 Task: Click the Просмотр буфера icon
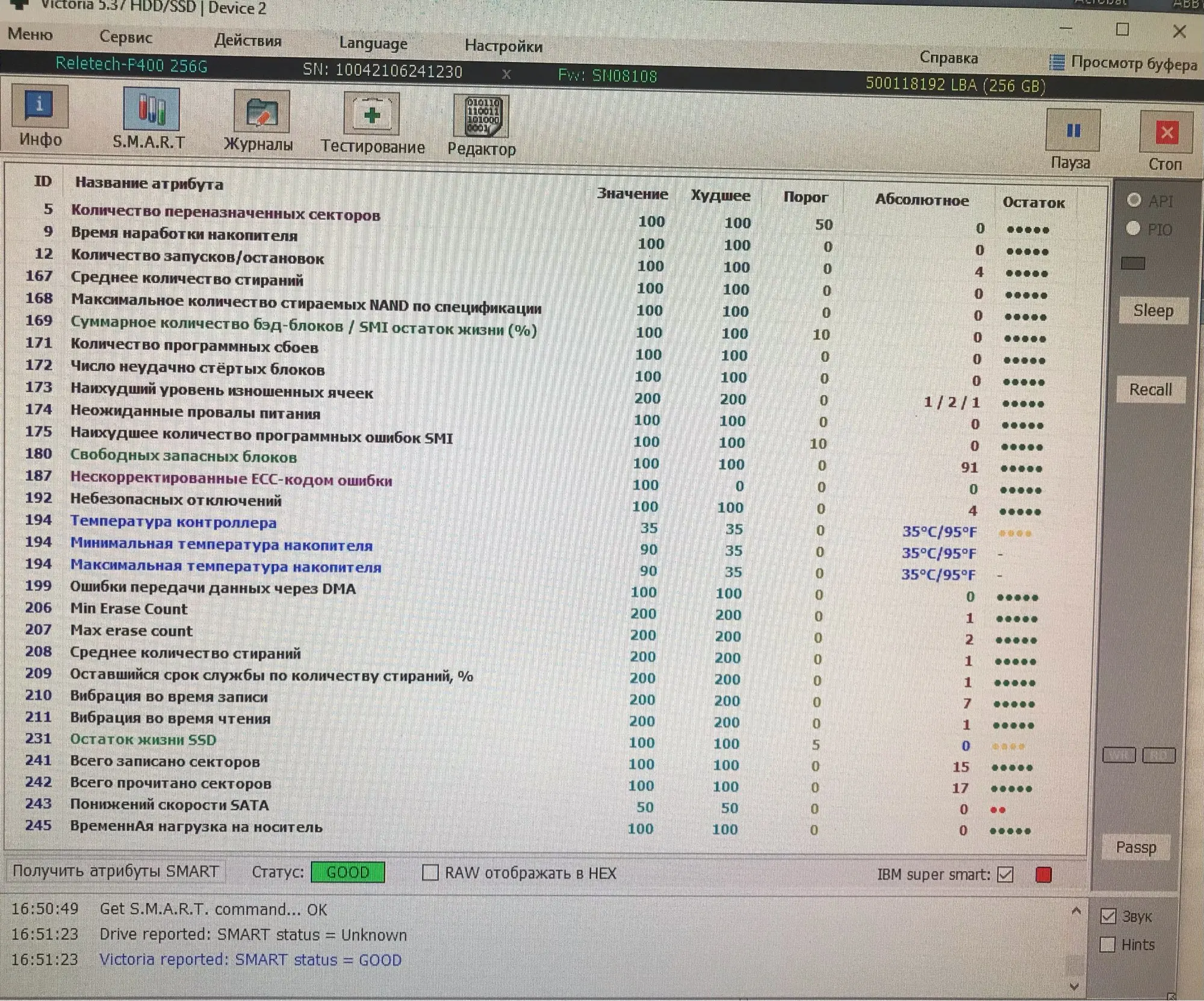coord(1057,63)
